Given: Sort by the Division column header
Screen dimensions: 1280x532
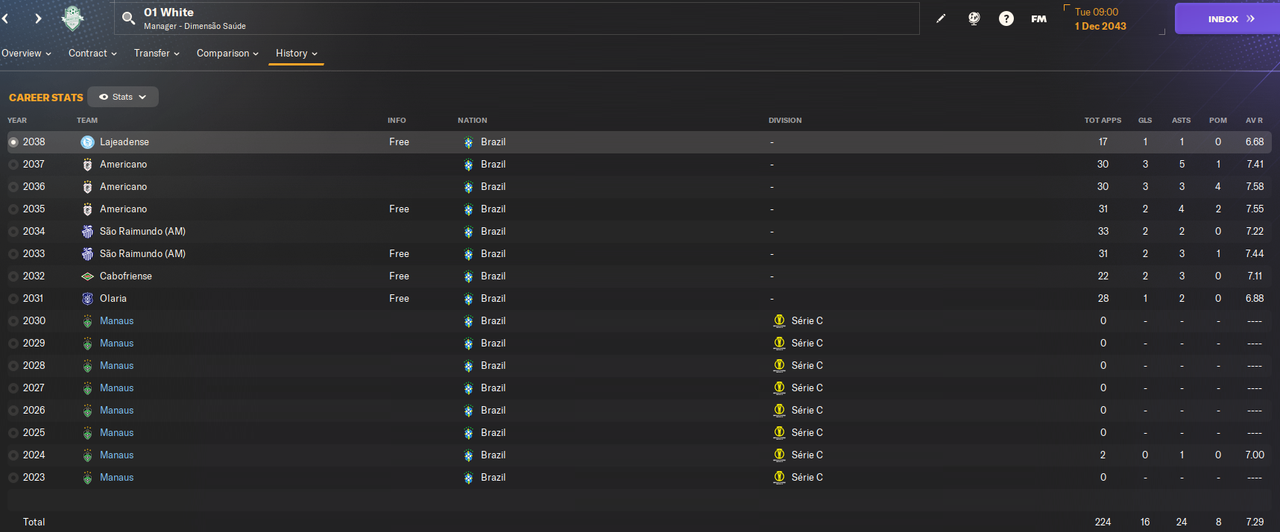Looking at the screenshot, I should click(x=785, y=121).
